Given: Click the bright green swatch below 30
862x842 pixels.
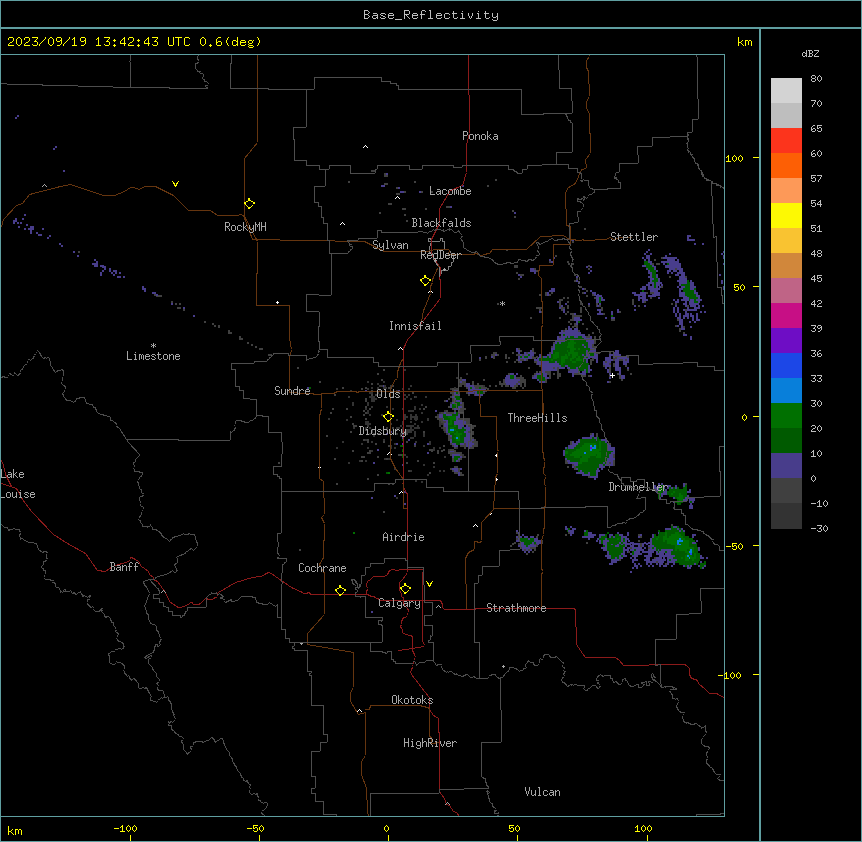Looking at the screenshot, I should [786, 416].
